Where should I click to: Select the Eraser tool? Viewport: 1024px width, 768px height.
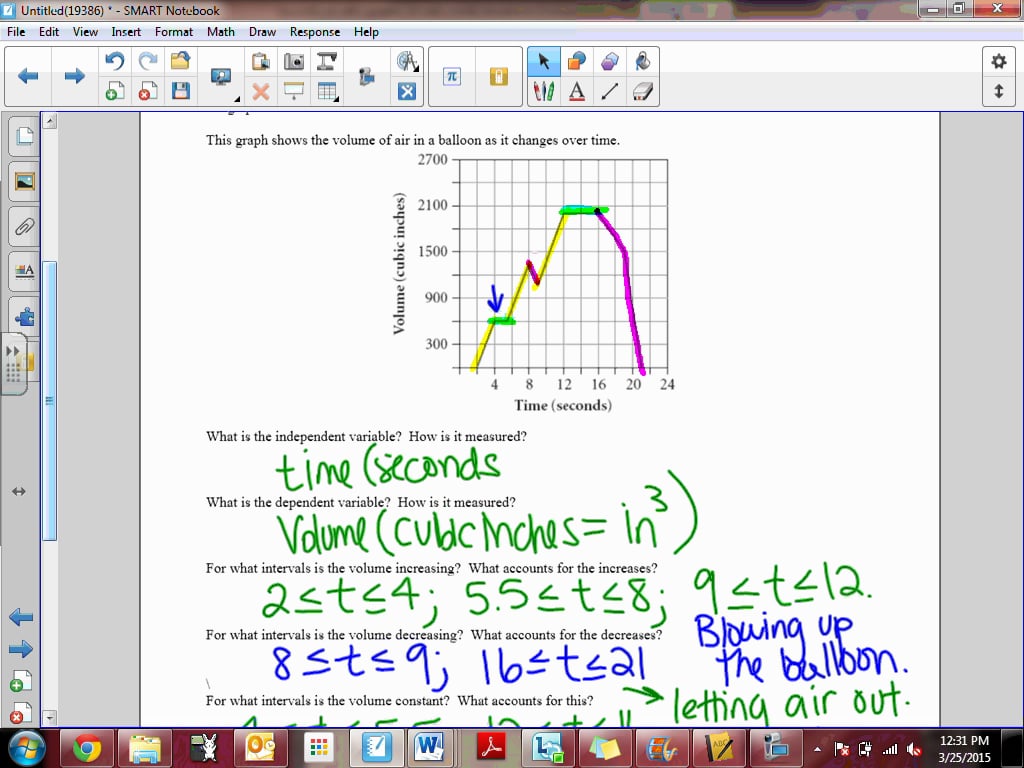click(x=643, y=91)
